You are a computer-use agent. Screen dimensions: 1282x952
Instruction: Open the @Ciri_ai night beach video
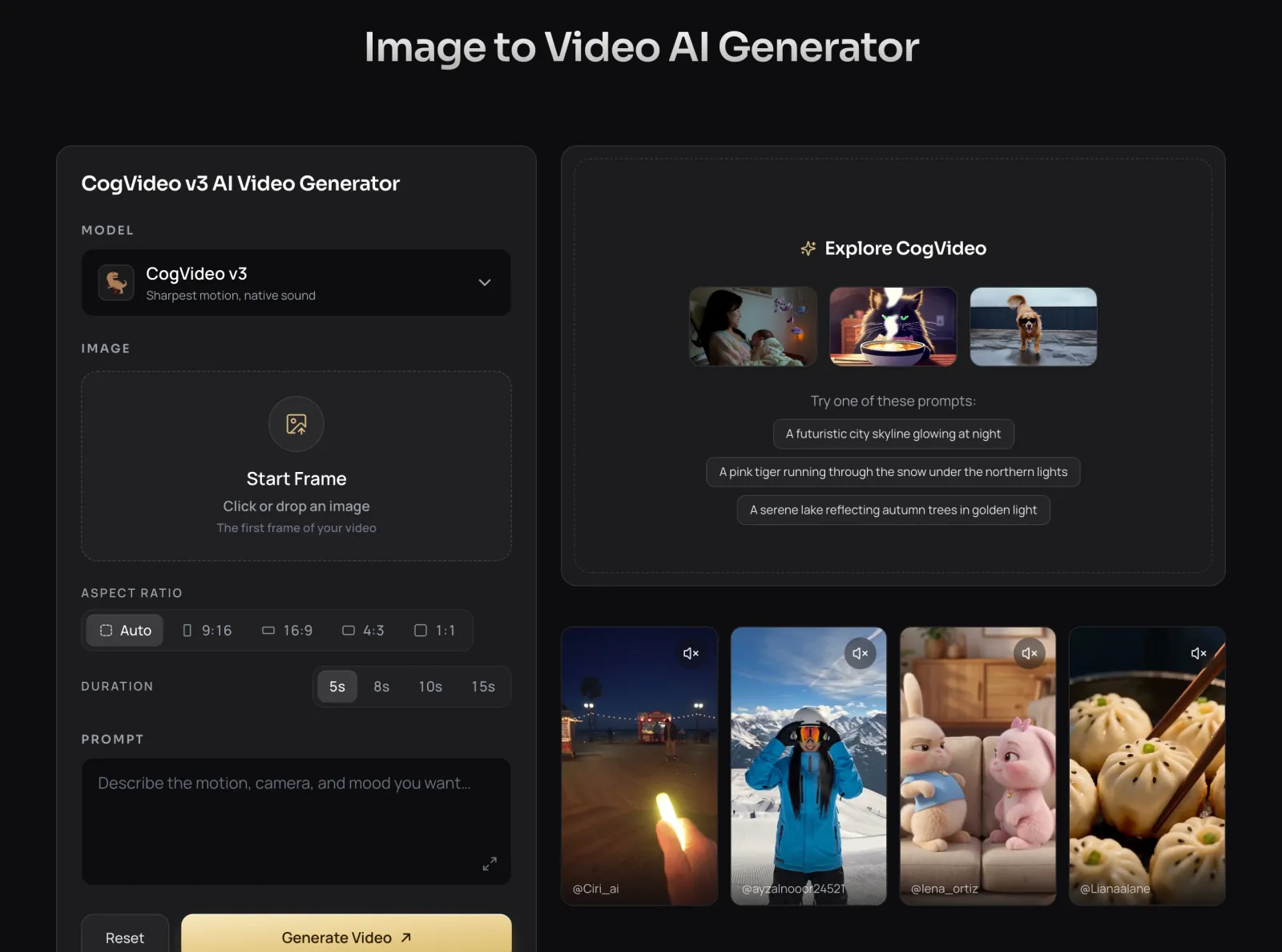coord(639,766)
